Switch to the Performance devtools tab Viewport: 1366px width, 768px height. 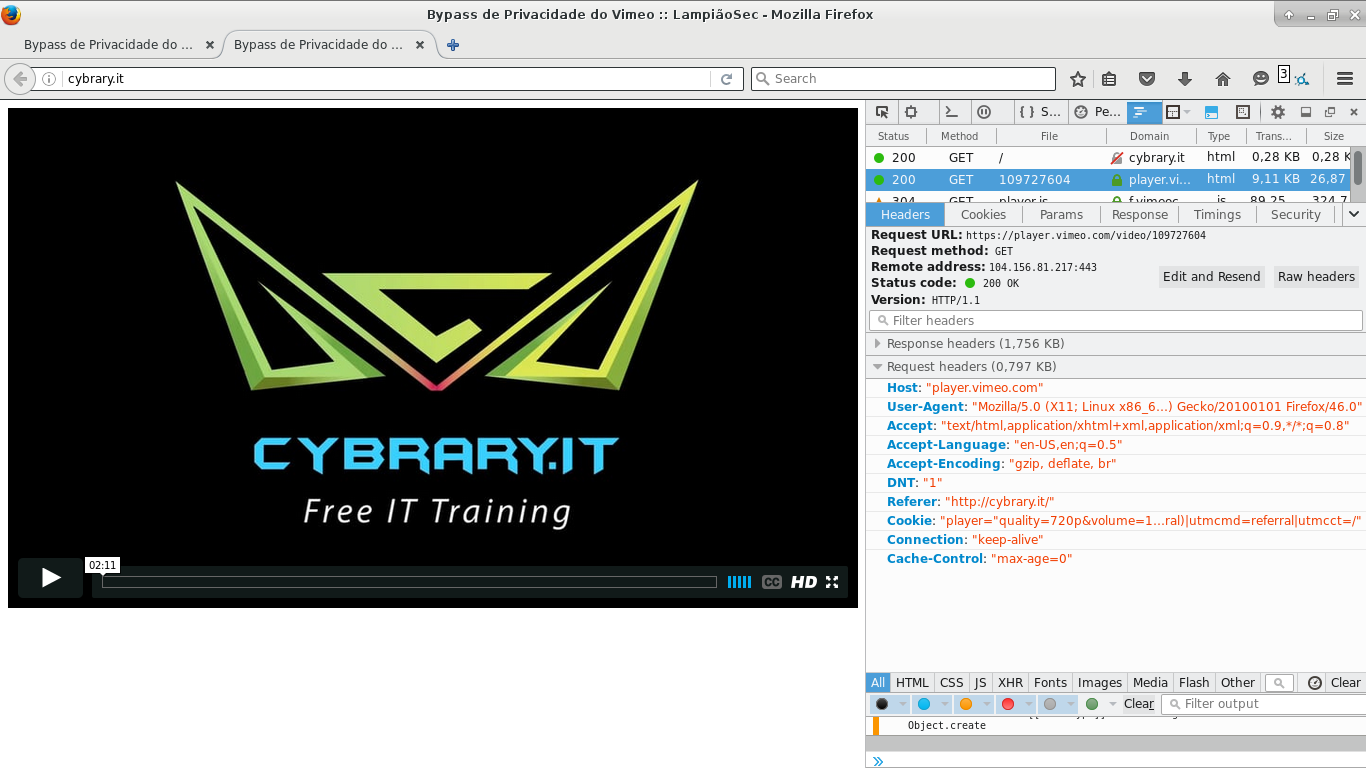(1098, 112)
